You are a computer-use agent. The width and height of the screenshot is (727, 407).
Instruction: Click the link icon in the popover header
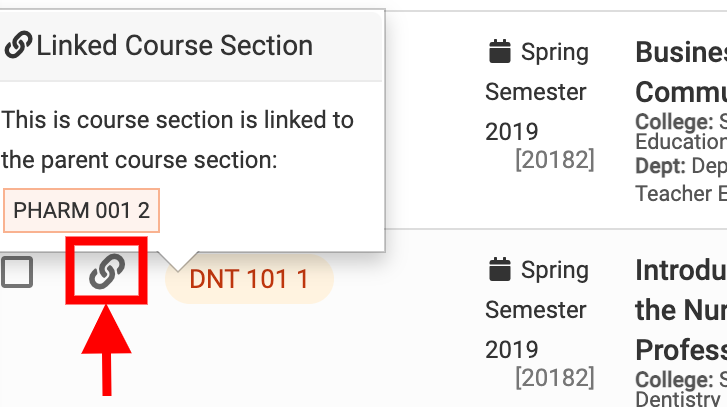click(x=18, y=45)
